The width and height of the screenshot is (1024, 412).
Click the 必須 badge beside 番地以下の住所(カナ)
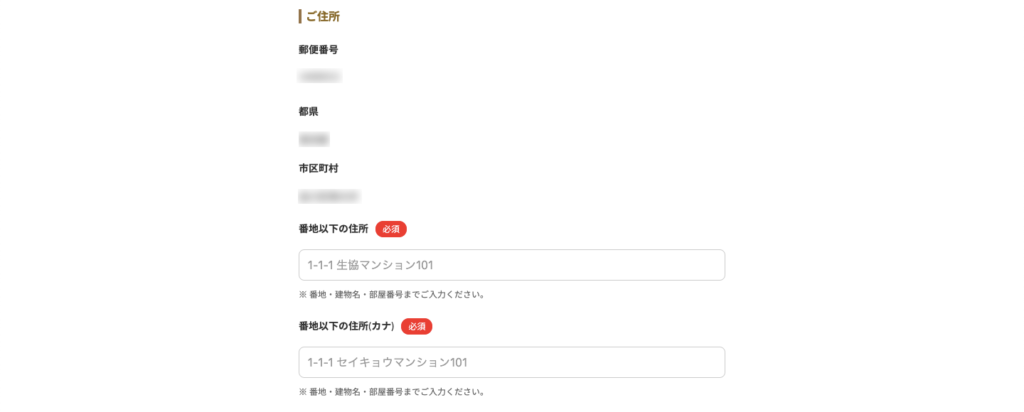click(x=417, y=326)
